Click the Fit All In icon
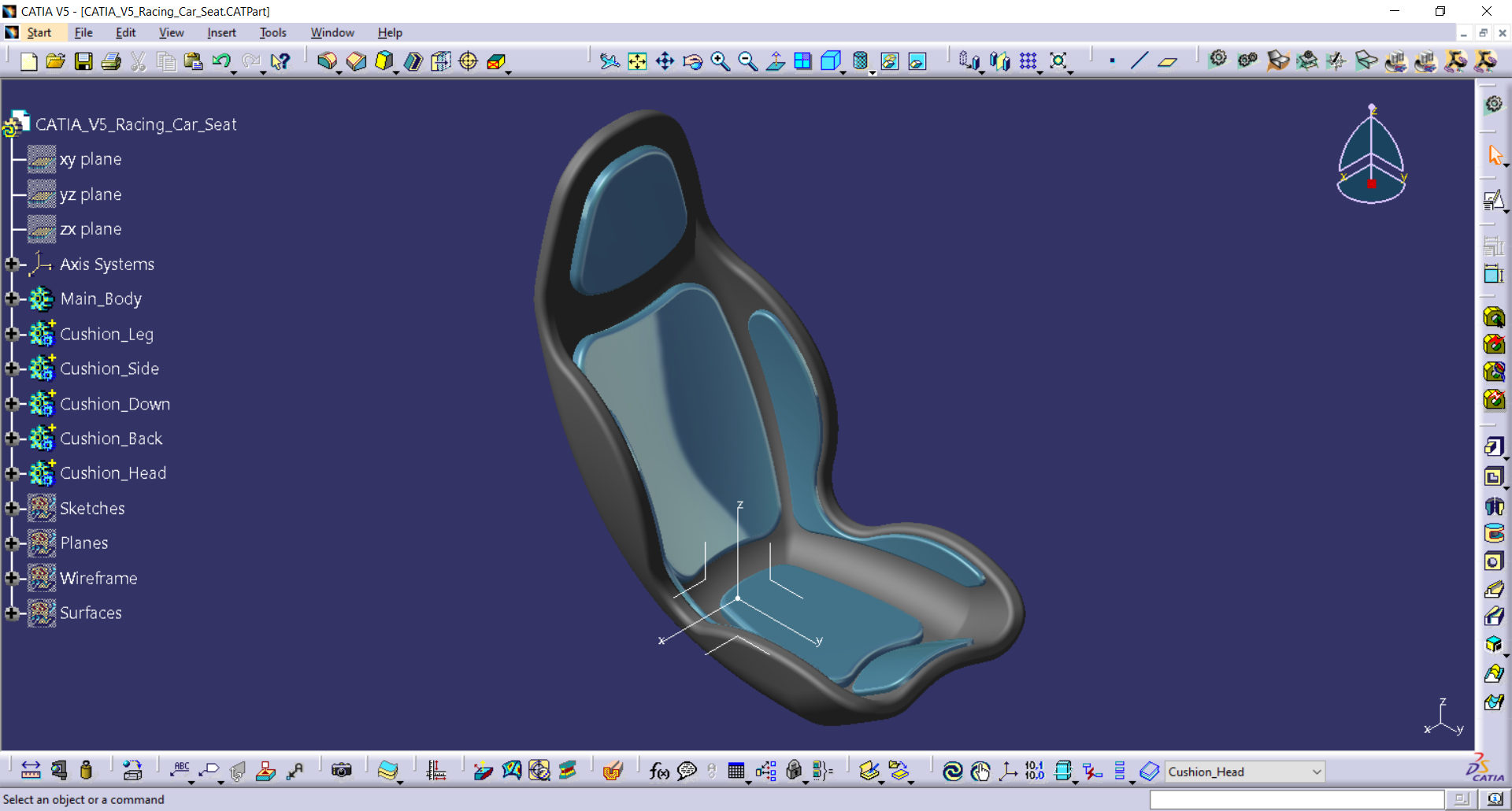The image size is (1512, 811). point(637,61)
